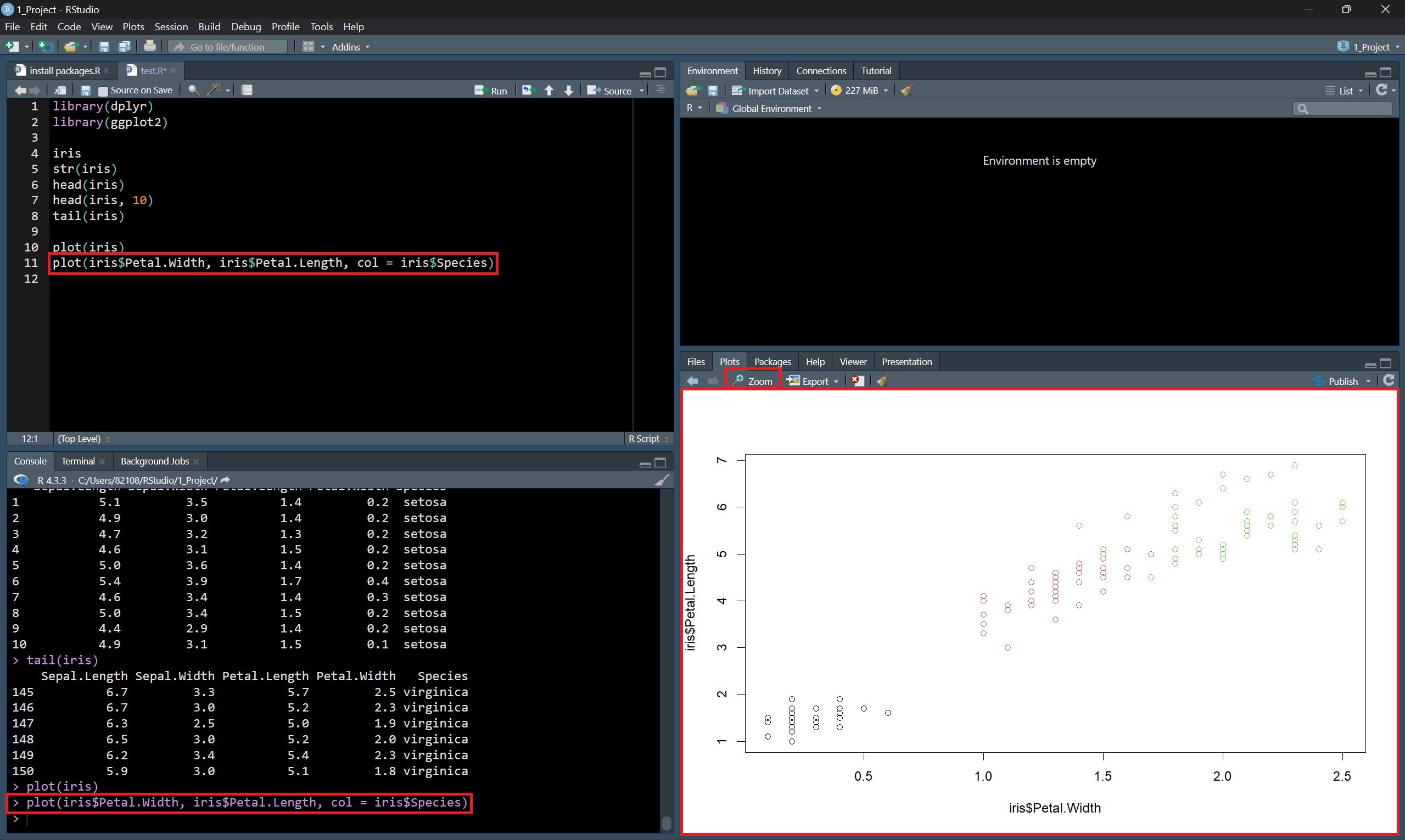Viewport: 1405px width, 840px height.
Task: Open the Session menu
Action: point(171,26)
